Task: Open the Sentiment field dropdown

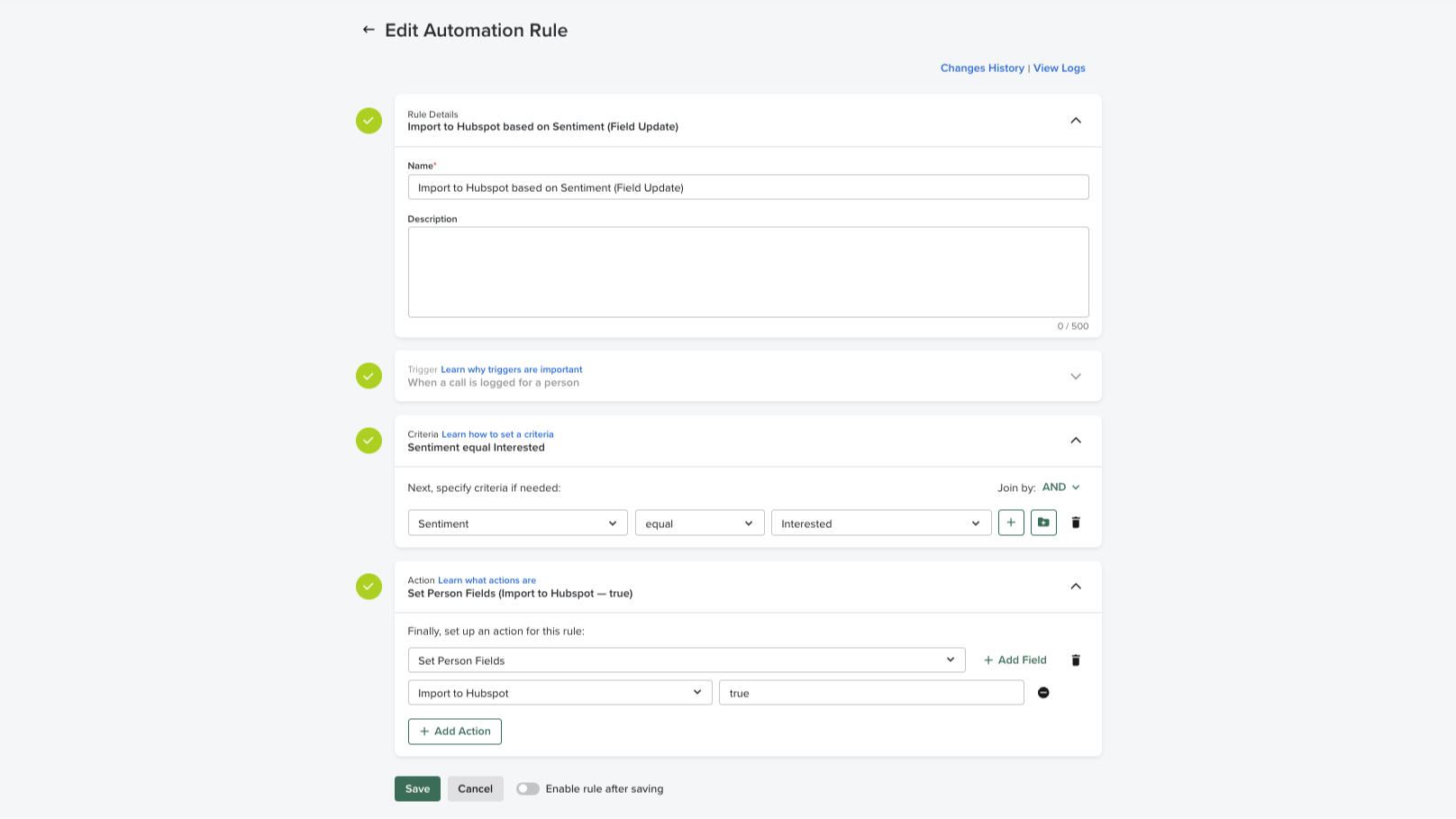Action: click(517, 523)
